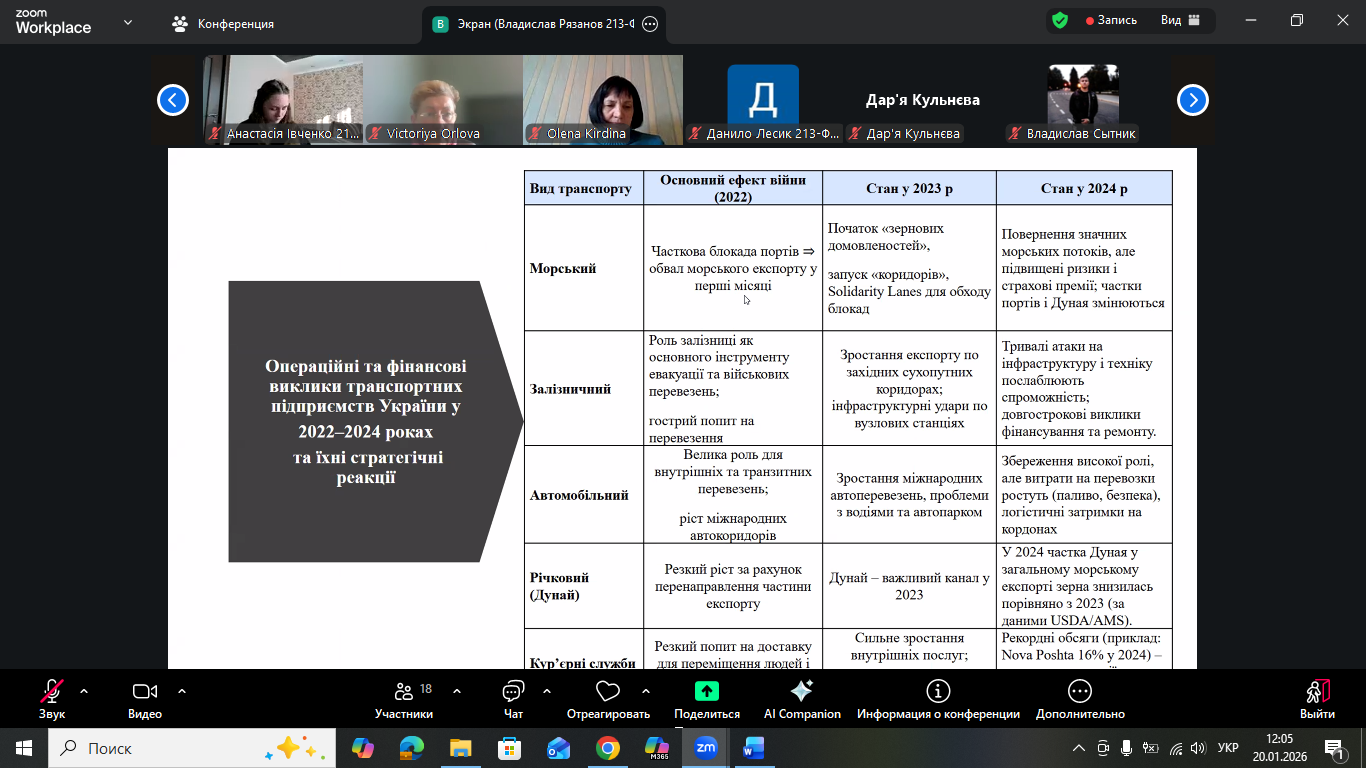The image size is (1366, 768).
Task: Open the Участники participants panel
Action: tap(404, 698)
